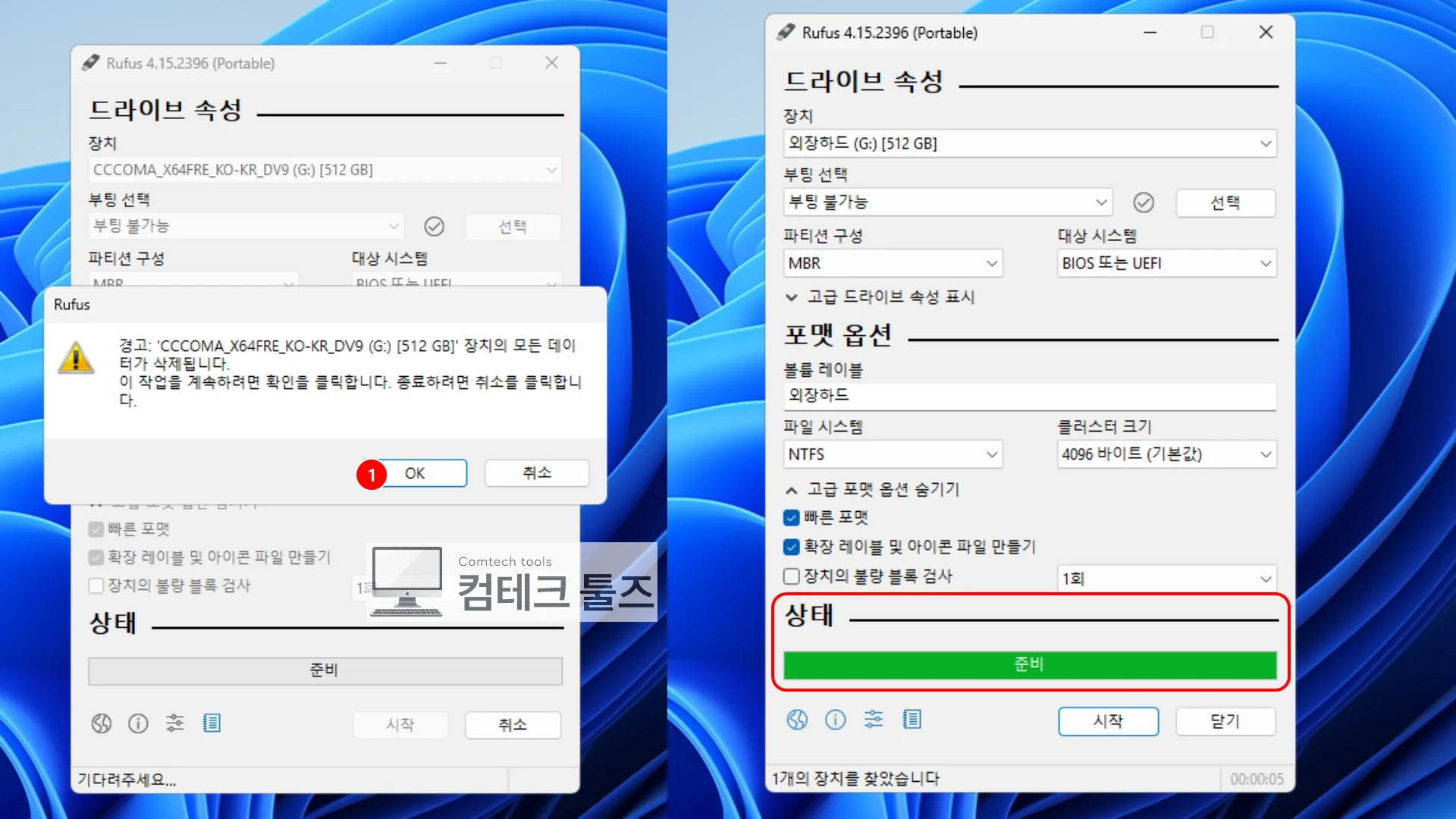Click log icon in left Rufus window
Screen dimensions: 1456x819
click(x=212, y=723)
